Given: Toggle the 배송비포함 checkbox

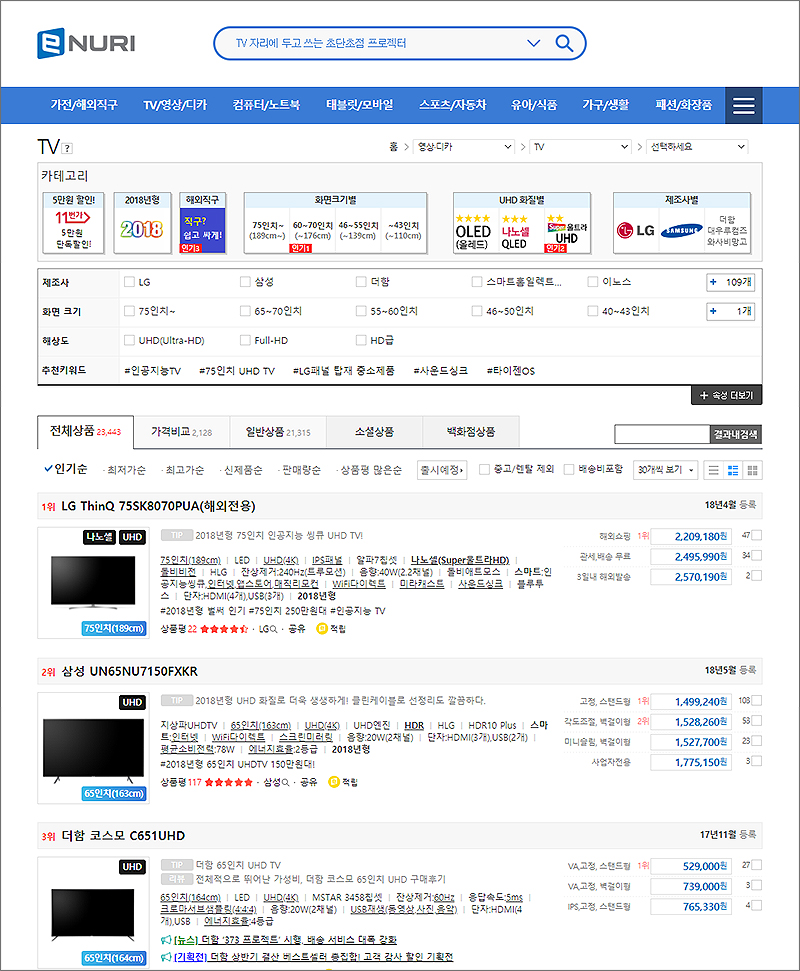Looking at the screenshot, I should click(569, 469).
